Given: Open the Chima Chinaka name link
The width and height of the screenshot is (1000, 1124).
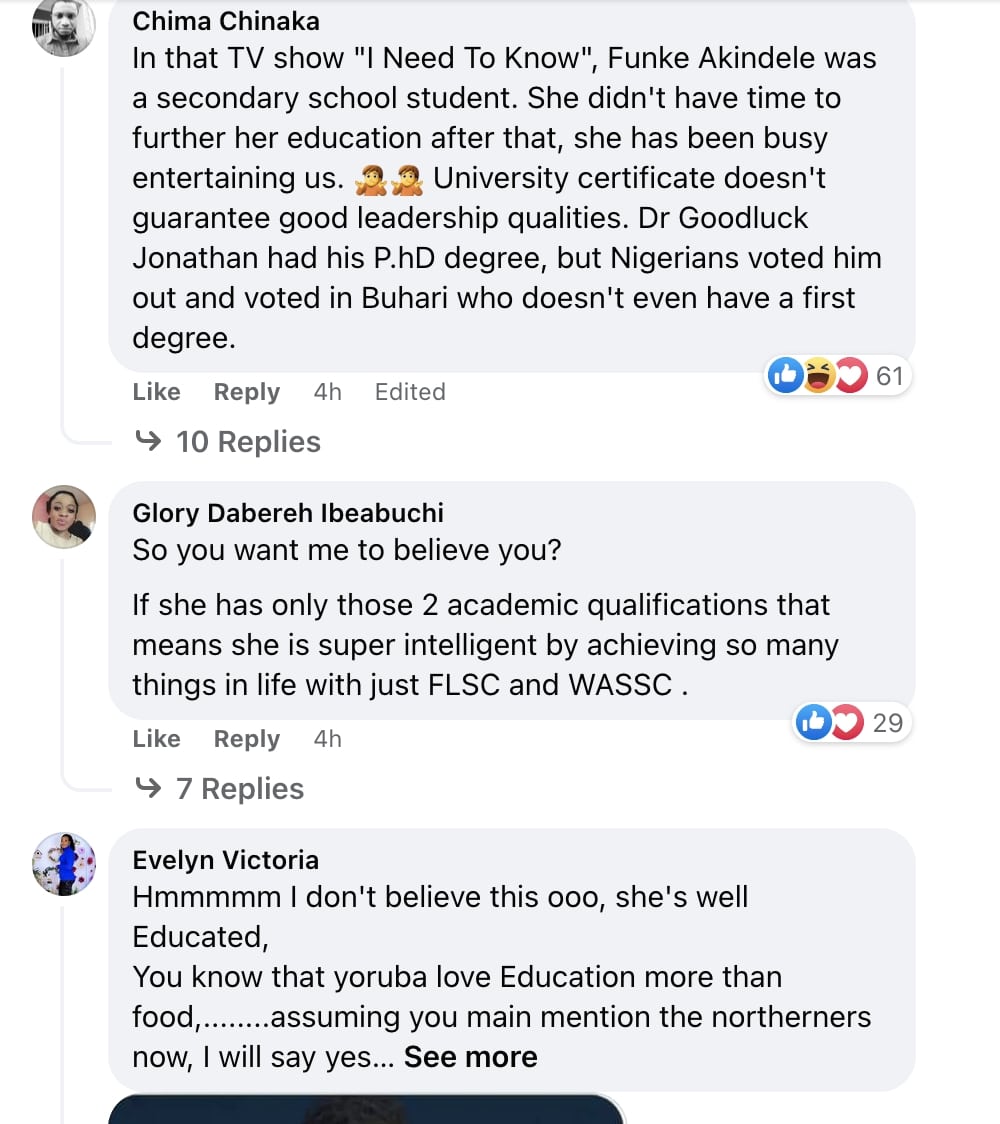Looking at the screenshot, I should pos(226,21).
